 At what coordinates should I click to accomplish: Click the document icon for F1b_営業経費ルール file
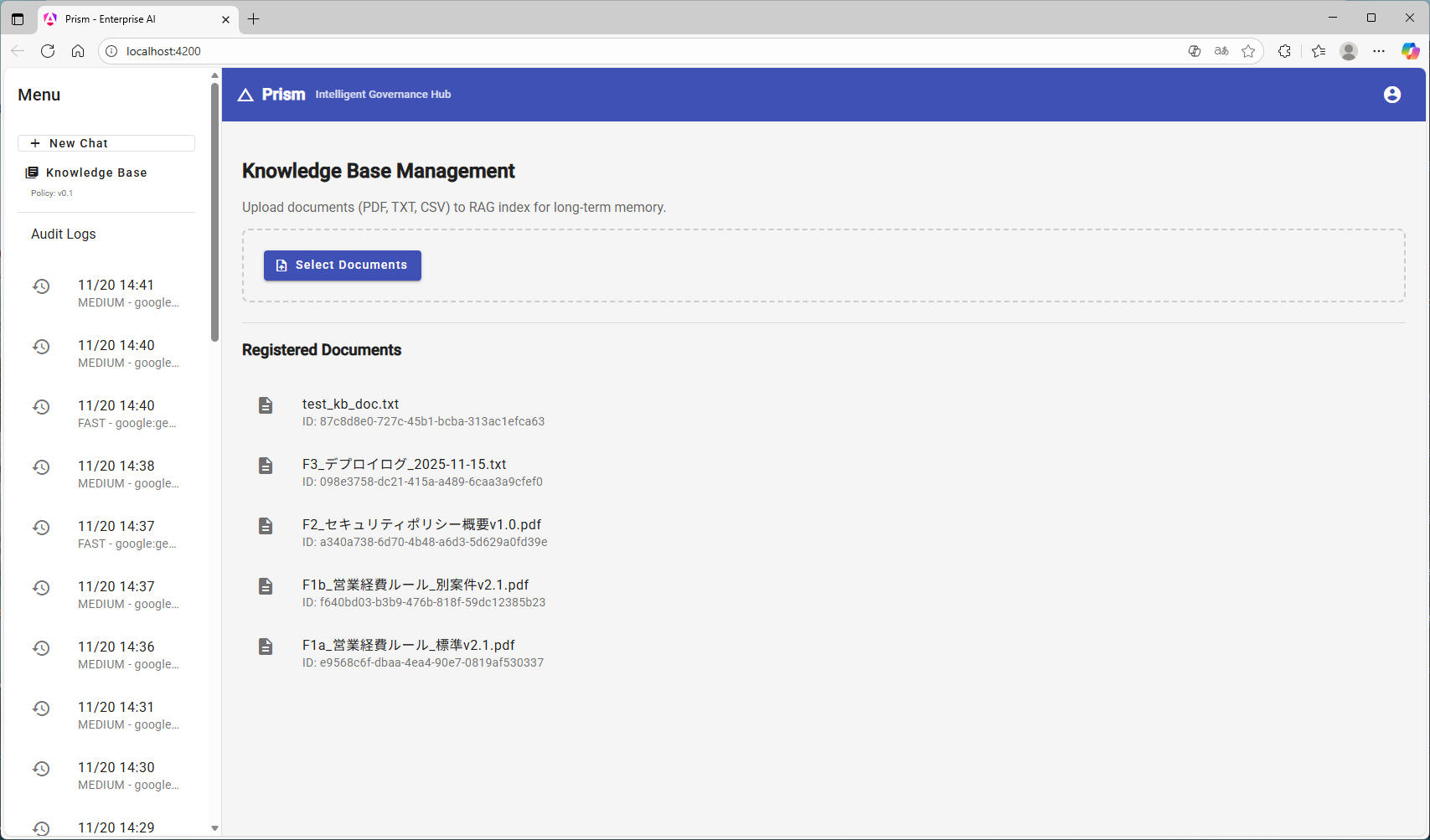[266, 586]
